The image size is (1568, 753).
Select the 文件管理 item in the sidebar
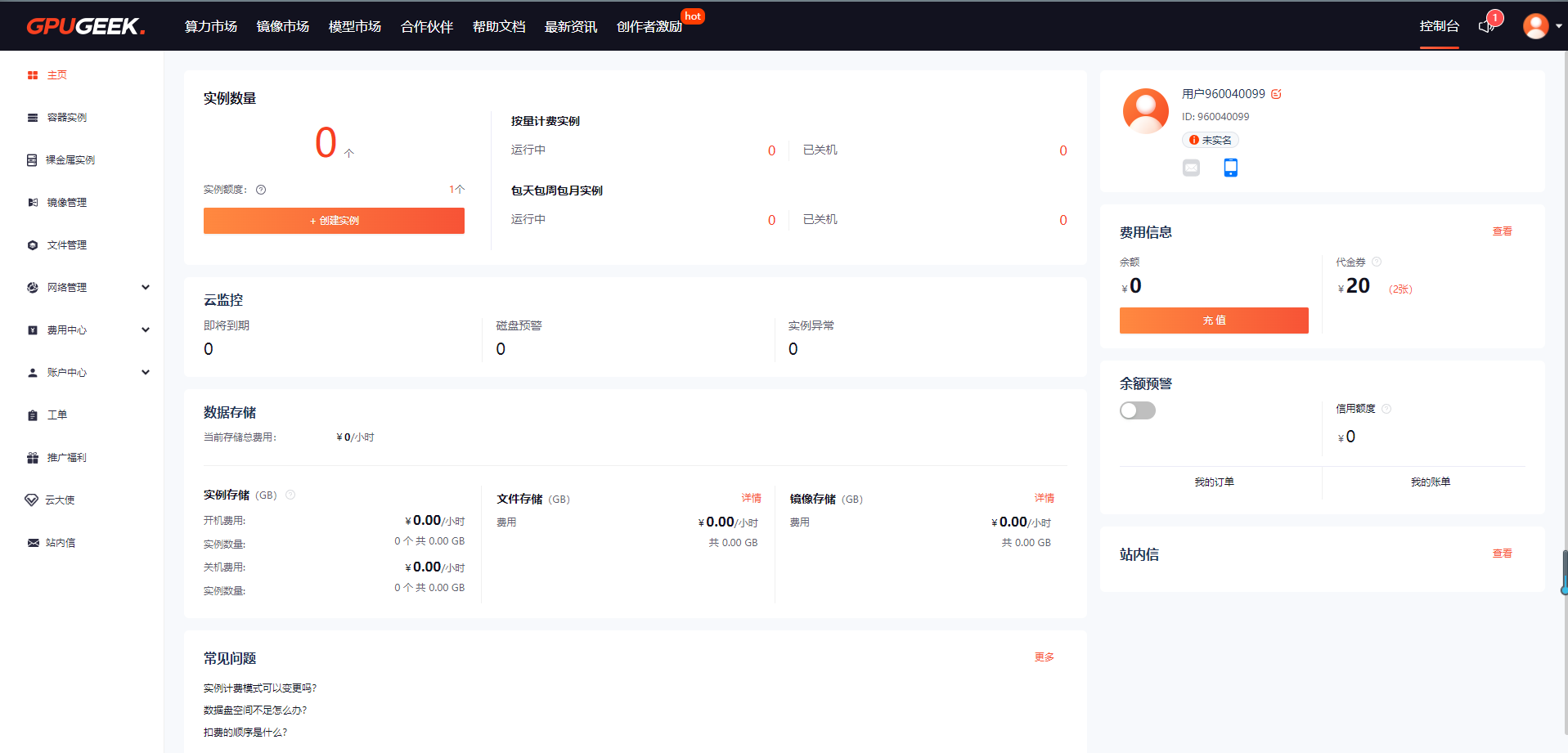pos(67,244)
